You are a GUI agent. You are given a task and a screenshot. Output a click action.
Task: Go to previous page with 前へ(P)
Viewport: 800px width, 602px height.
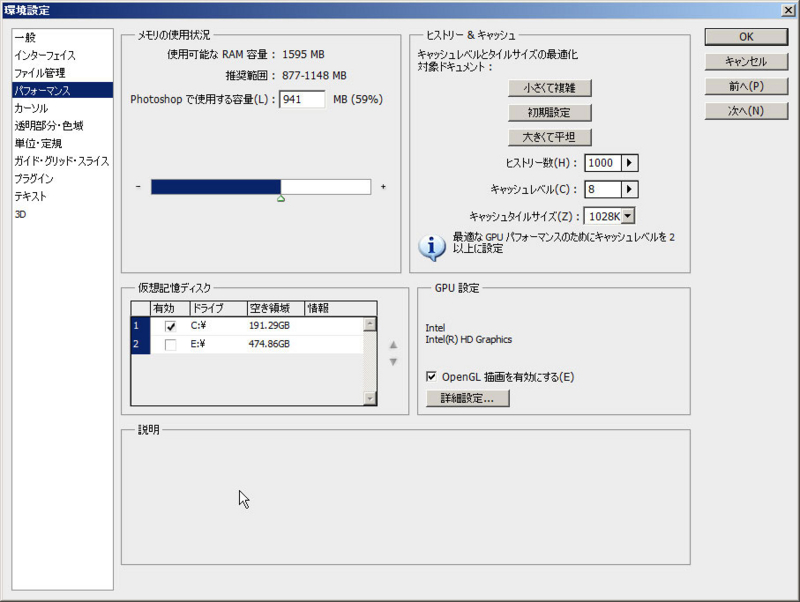pyautogui.click(x=746, y=86)
